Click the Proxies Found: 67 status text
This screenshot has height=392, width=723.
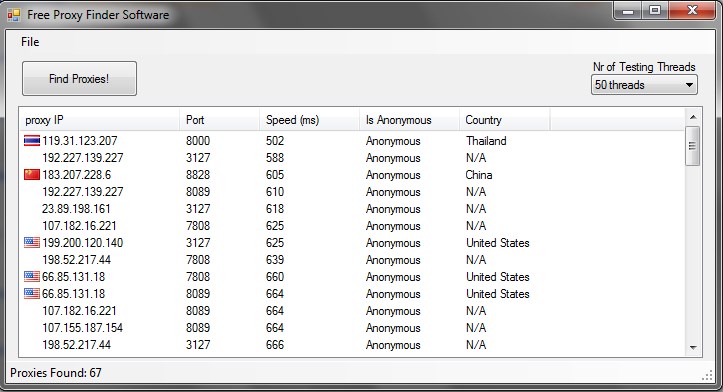tap(56, 373)
